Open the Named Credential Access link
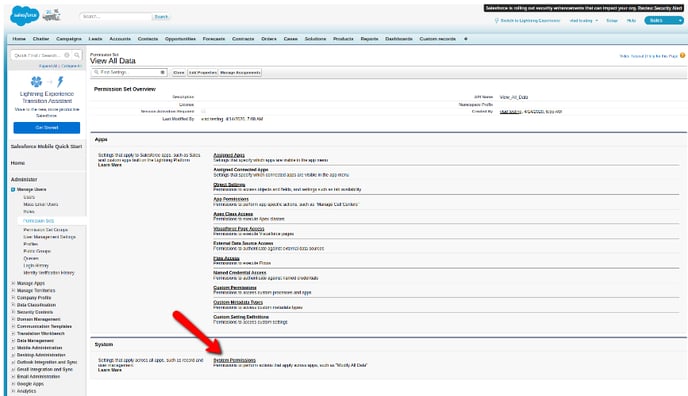 (240, 273)
